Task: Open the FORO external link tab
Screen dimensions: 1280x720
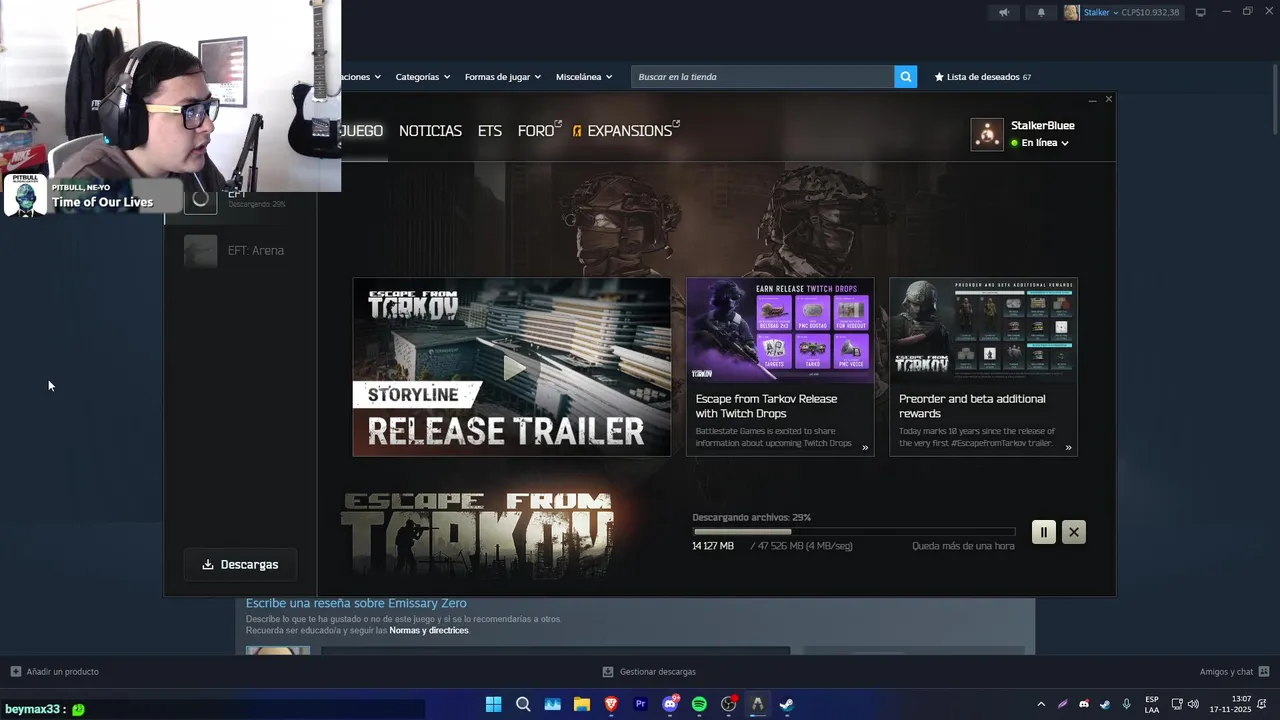Action: 539,131
